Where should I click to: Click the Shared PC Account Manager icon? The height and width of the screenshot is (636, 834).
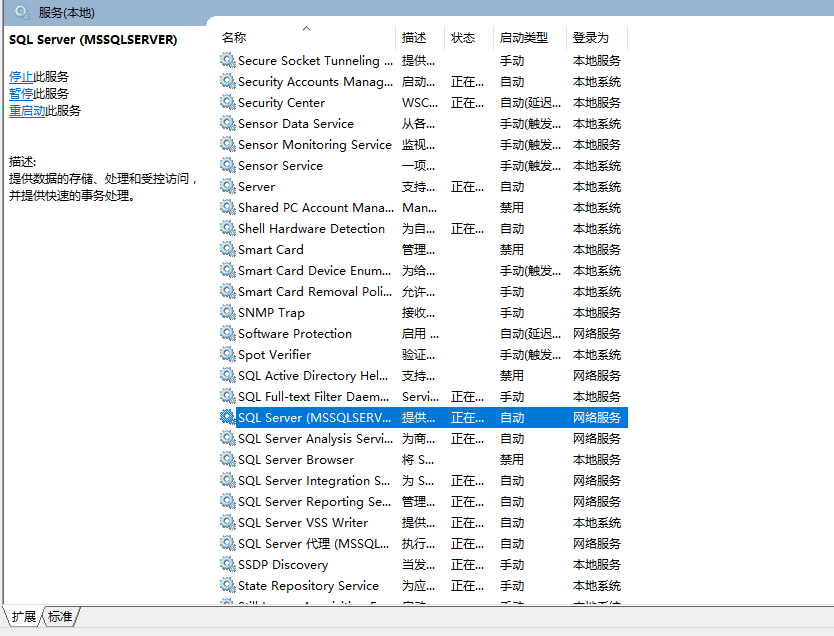[228, 207]
